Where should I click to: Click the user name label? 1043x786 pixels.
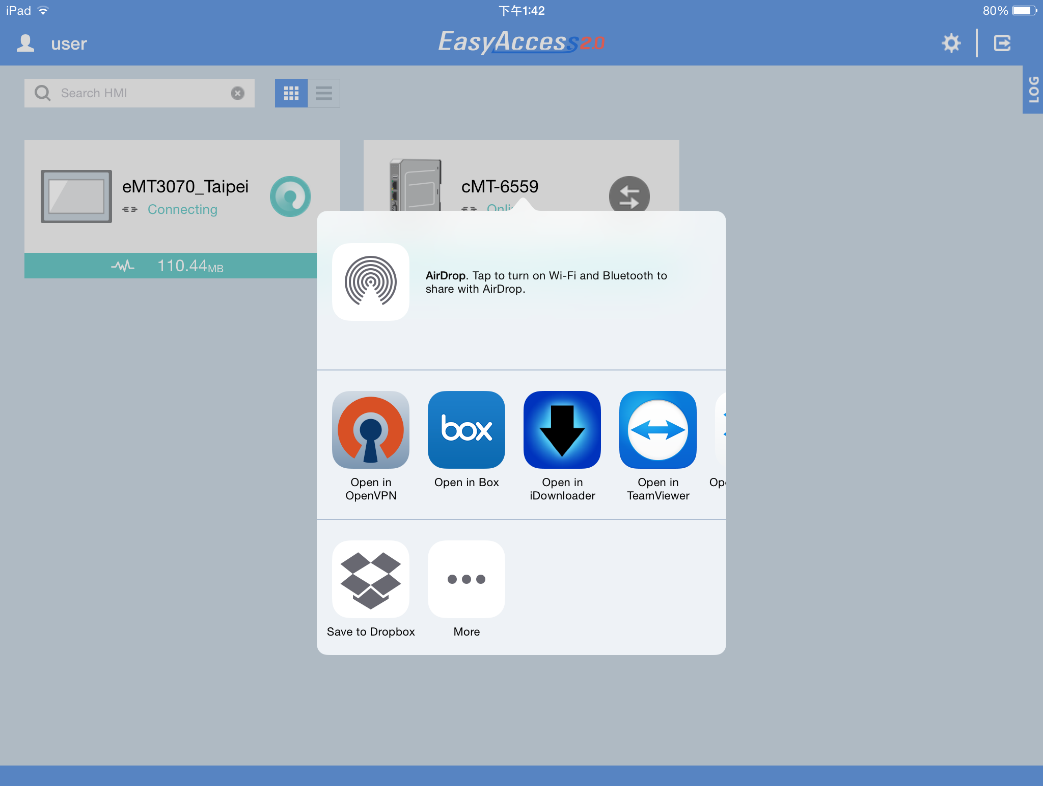pyautogui.click(x=69, y=44)
